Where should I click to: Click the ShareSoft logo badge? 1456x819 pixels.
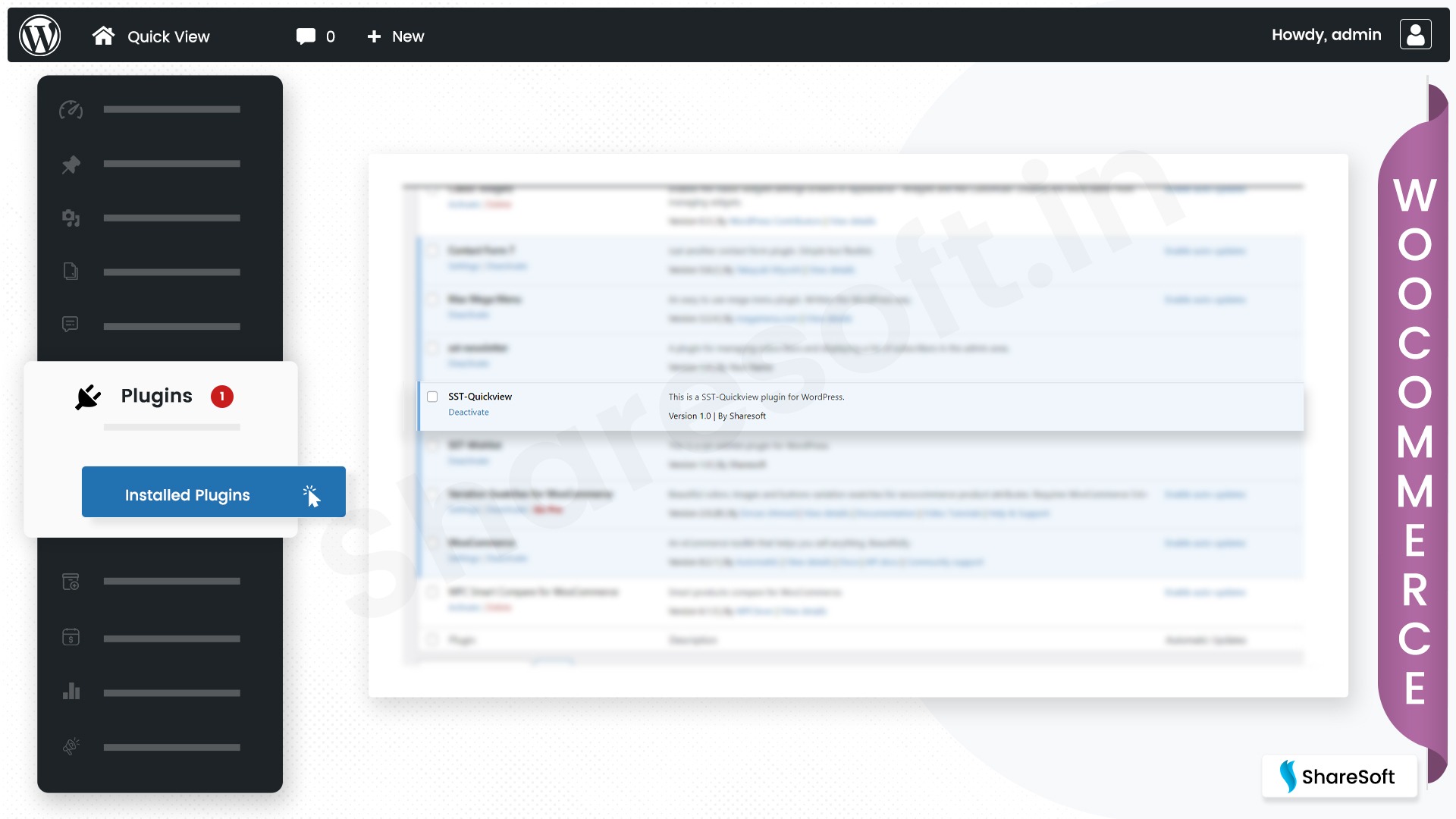point(1339,777)
